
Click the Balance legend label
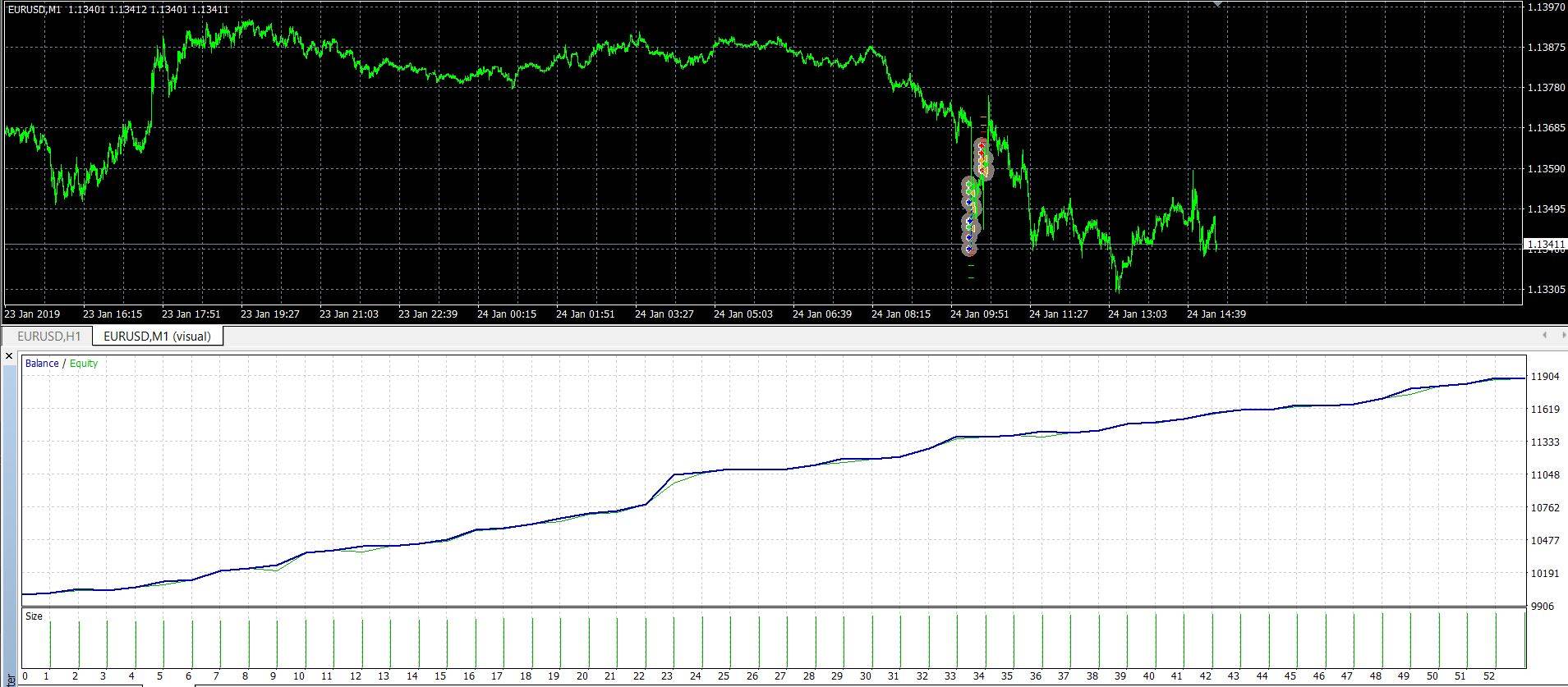(42, 364)
